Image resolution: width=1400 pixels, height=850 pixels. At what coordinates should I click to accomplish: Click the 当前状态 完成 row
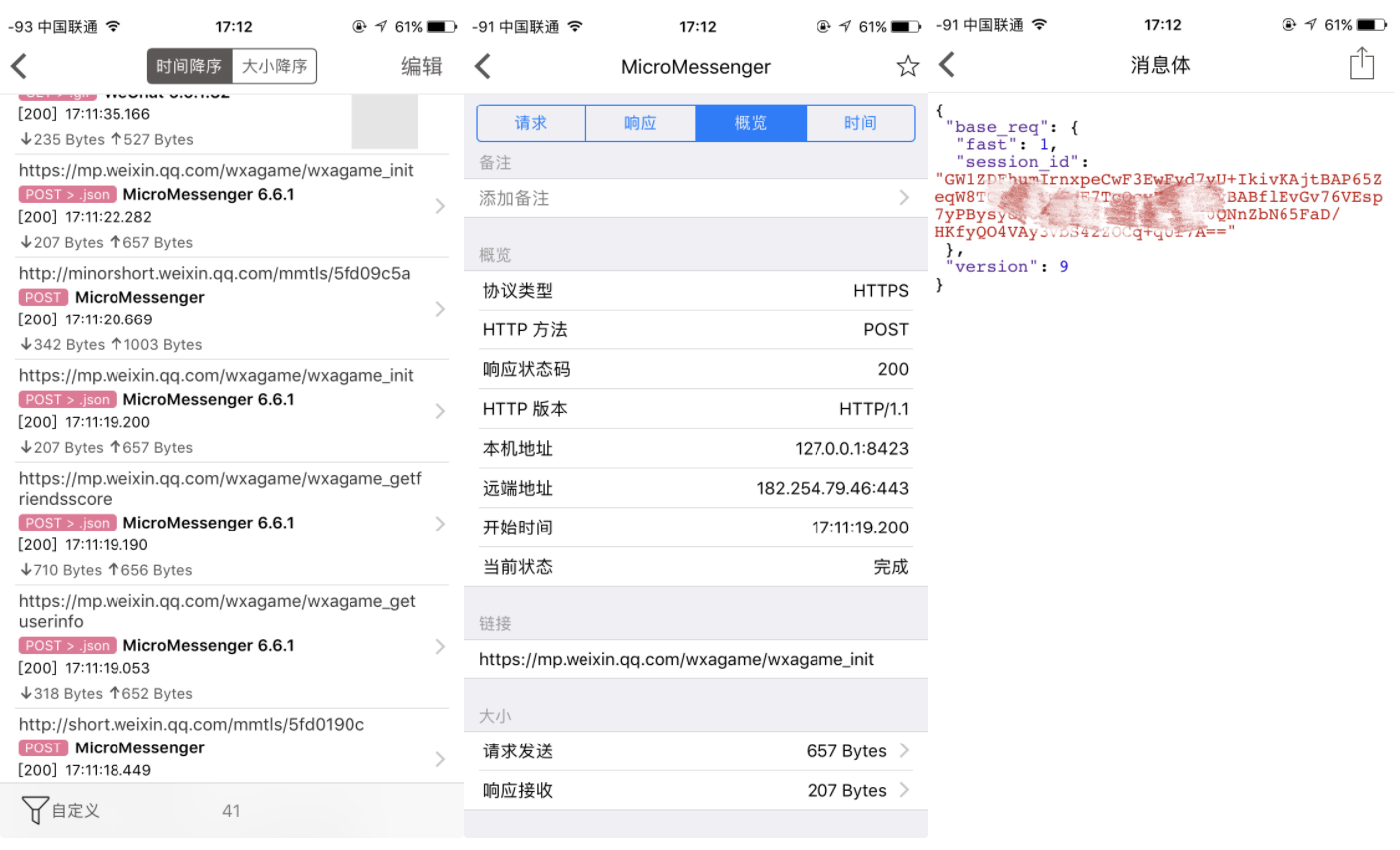696,567
